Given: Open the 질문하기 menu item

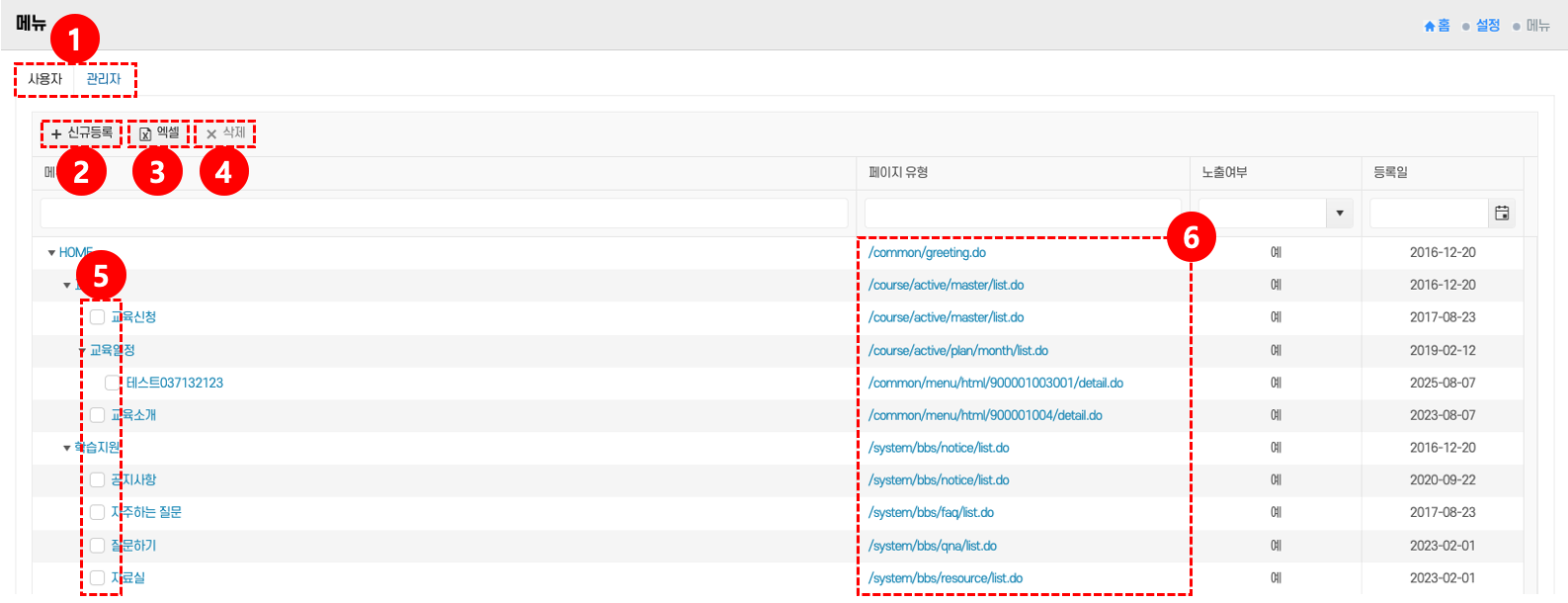Looking at the screenshot, I should click(x=136, y=546).
